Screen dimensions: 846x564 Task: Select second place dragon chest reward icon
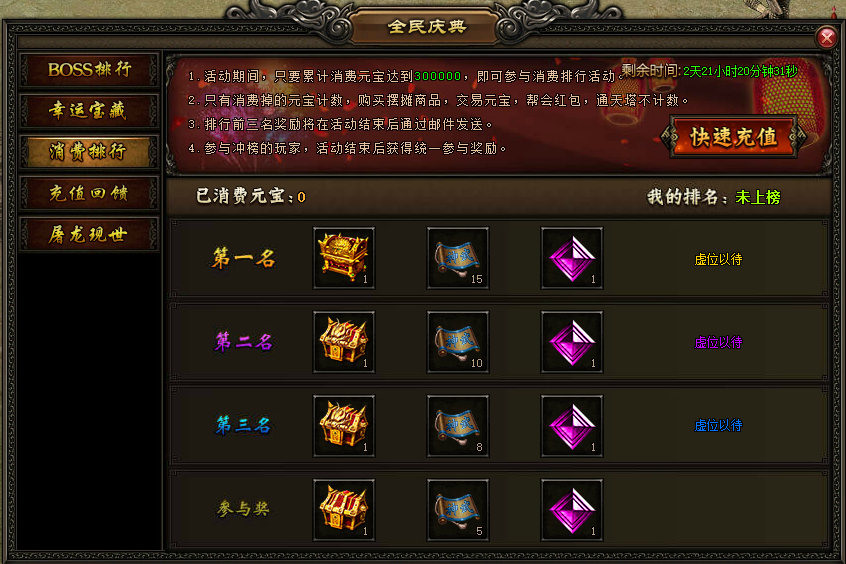[344, 342]
